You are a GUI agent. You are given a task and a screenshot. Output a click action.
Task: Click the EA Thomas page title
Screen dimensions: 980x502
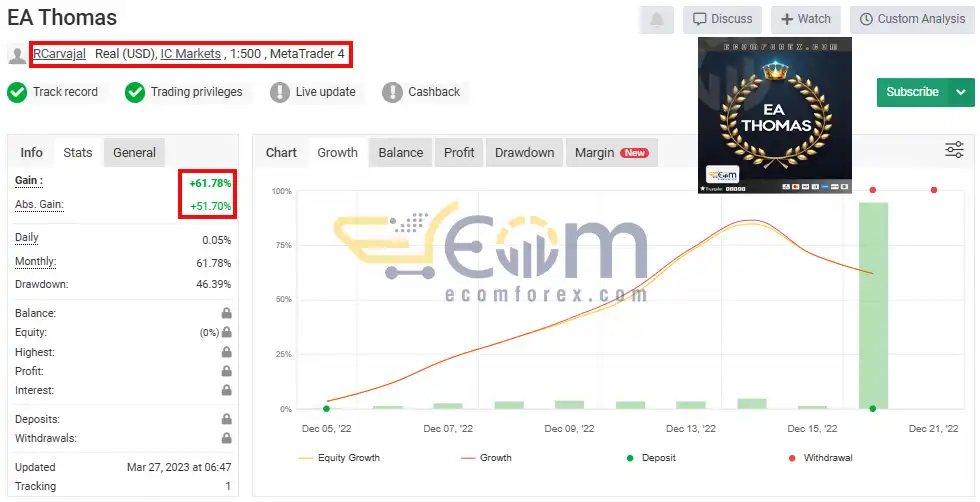tap(62, 18)
